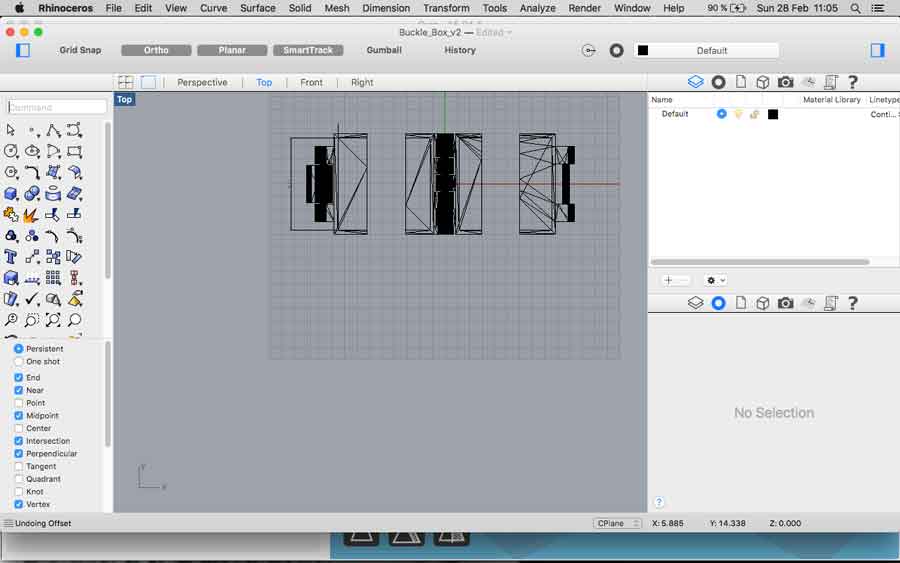Viewport: 900px width, 563px height.
Task: Uncheck the Perpendicular snap
Action: 18,453
